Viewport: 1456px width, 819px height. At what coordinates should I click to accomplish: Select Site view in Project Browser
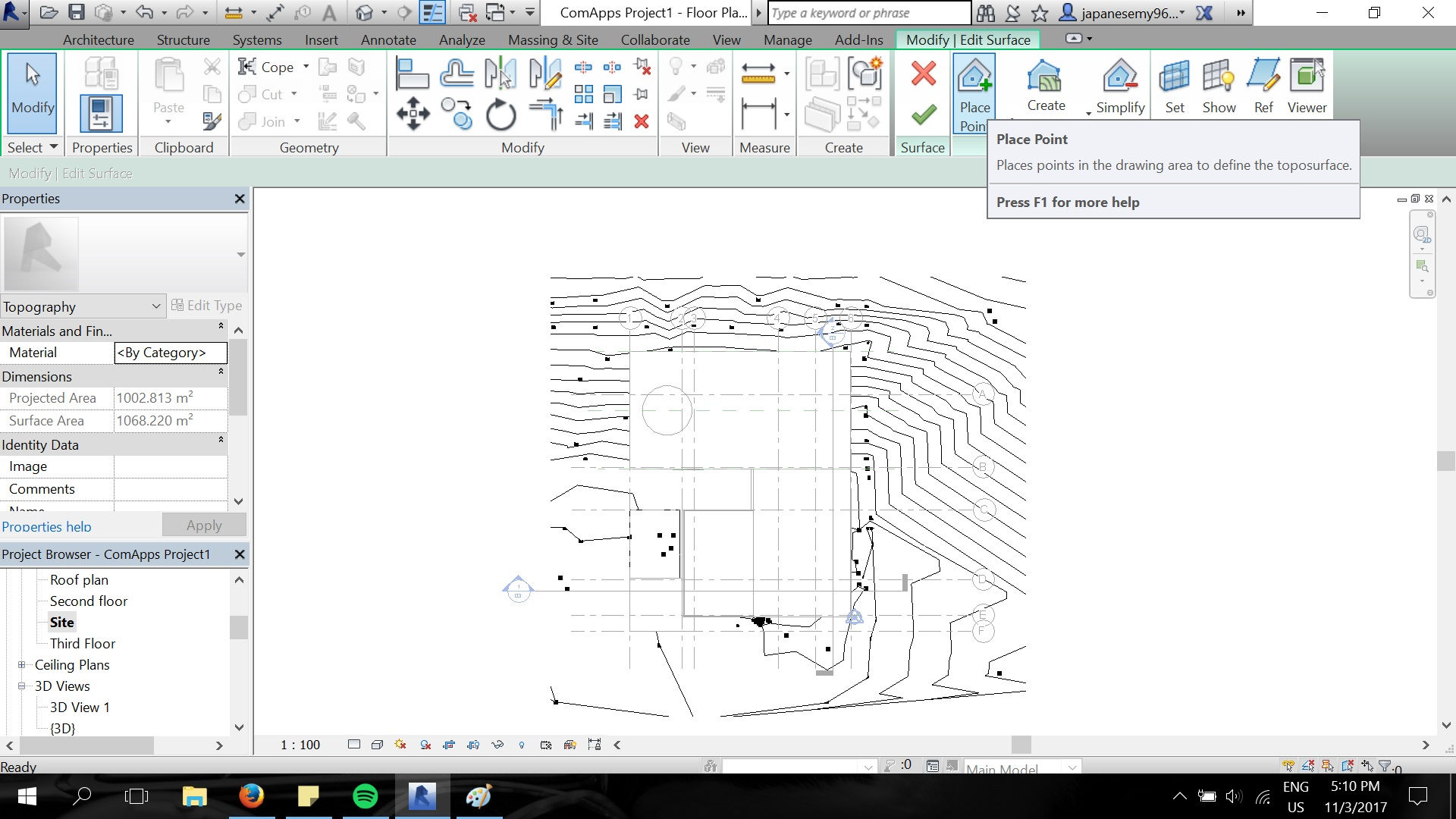(x=62, y=622)
